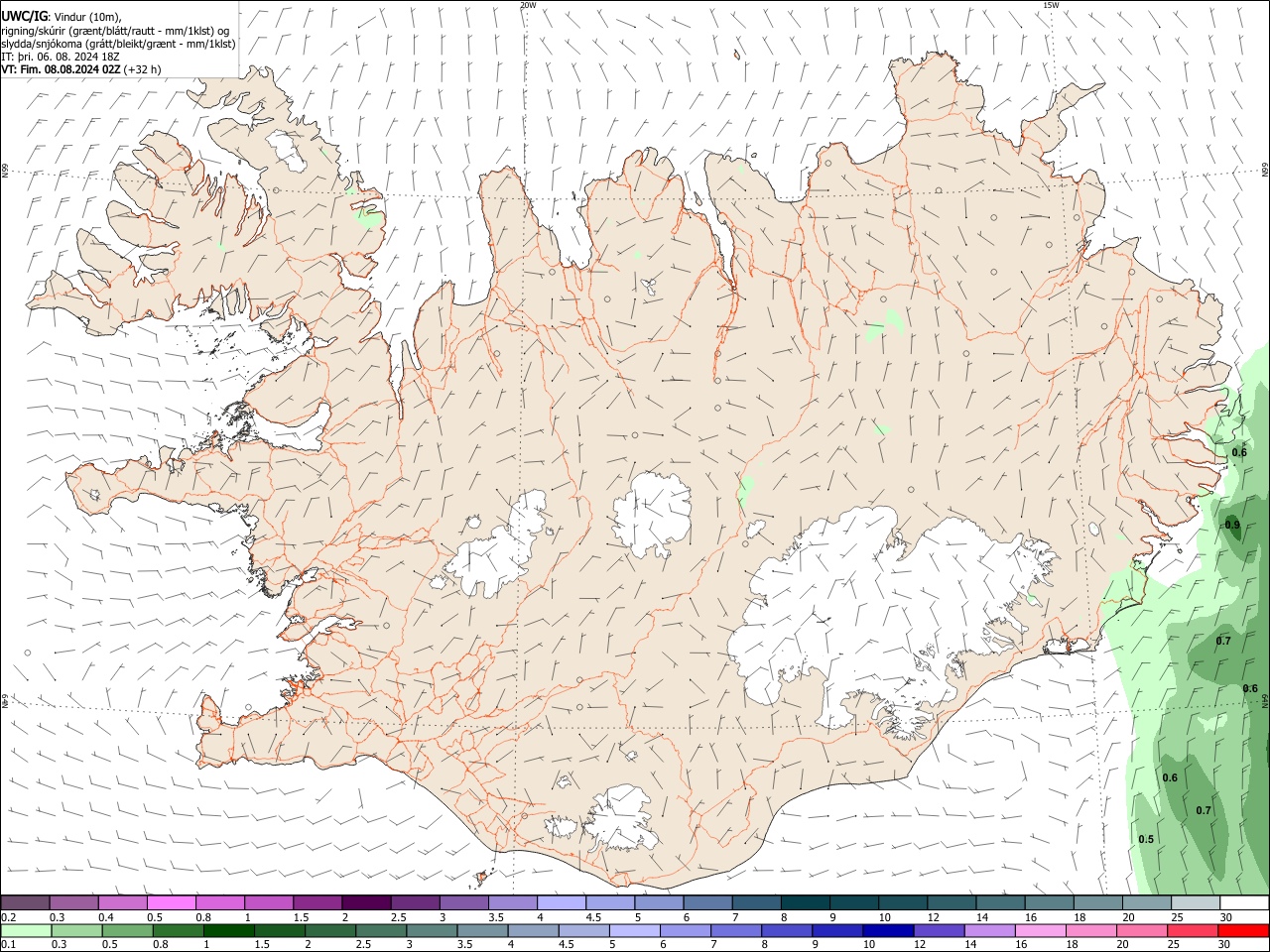Pick the steel blue swatch at snow value 6
Screen dimensions: 1270x952
coord(707,902)
